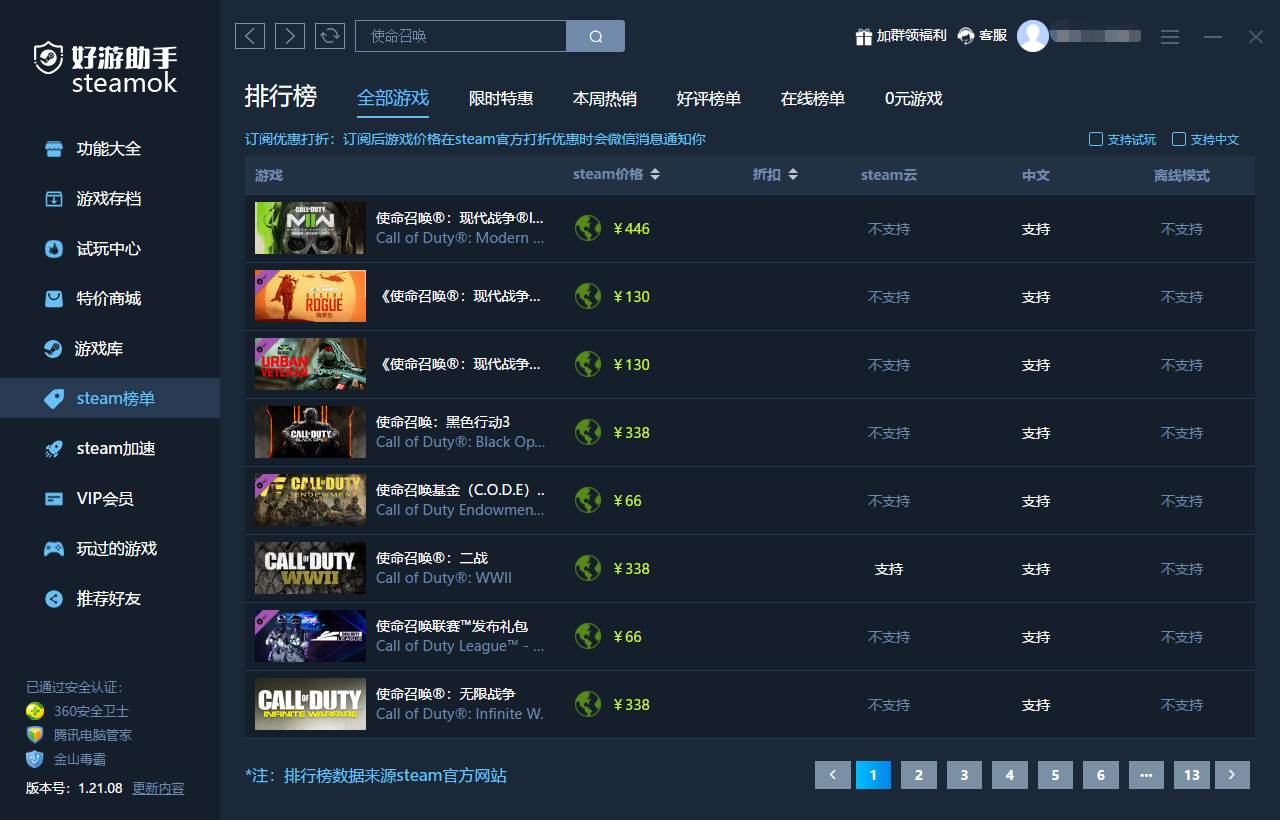Enable the 支持试玩 checkbox
This screenshot has height=820, width=1280.
[x=1096, y=139]
